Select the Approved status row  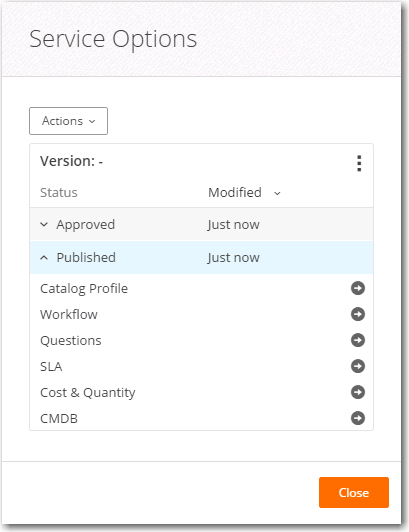[202, 224]
